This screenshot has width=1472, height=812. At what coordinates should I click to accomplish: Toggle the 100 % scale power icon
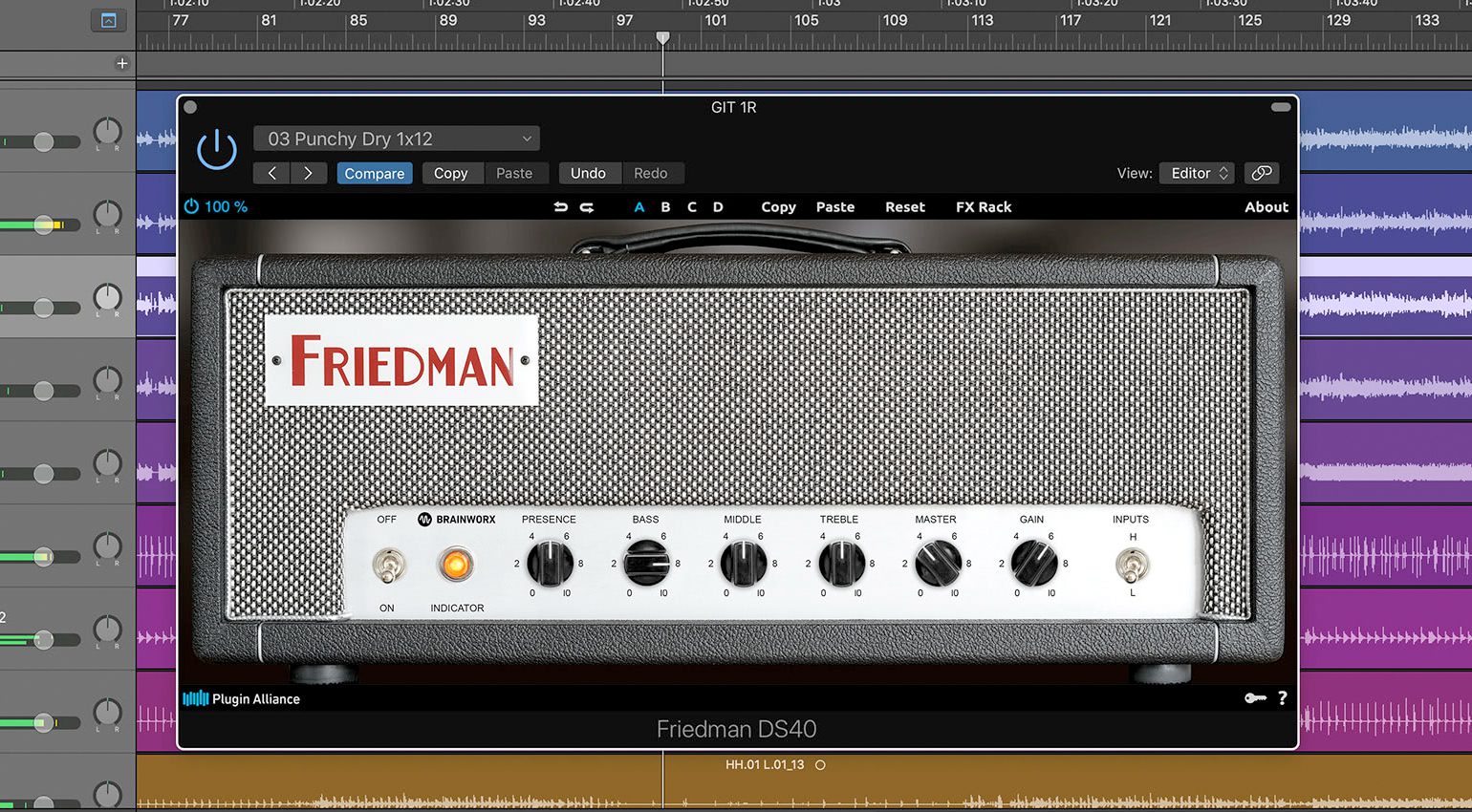pos(191,206)
